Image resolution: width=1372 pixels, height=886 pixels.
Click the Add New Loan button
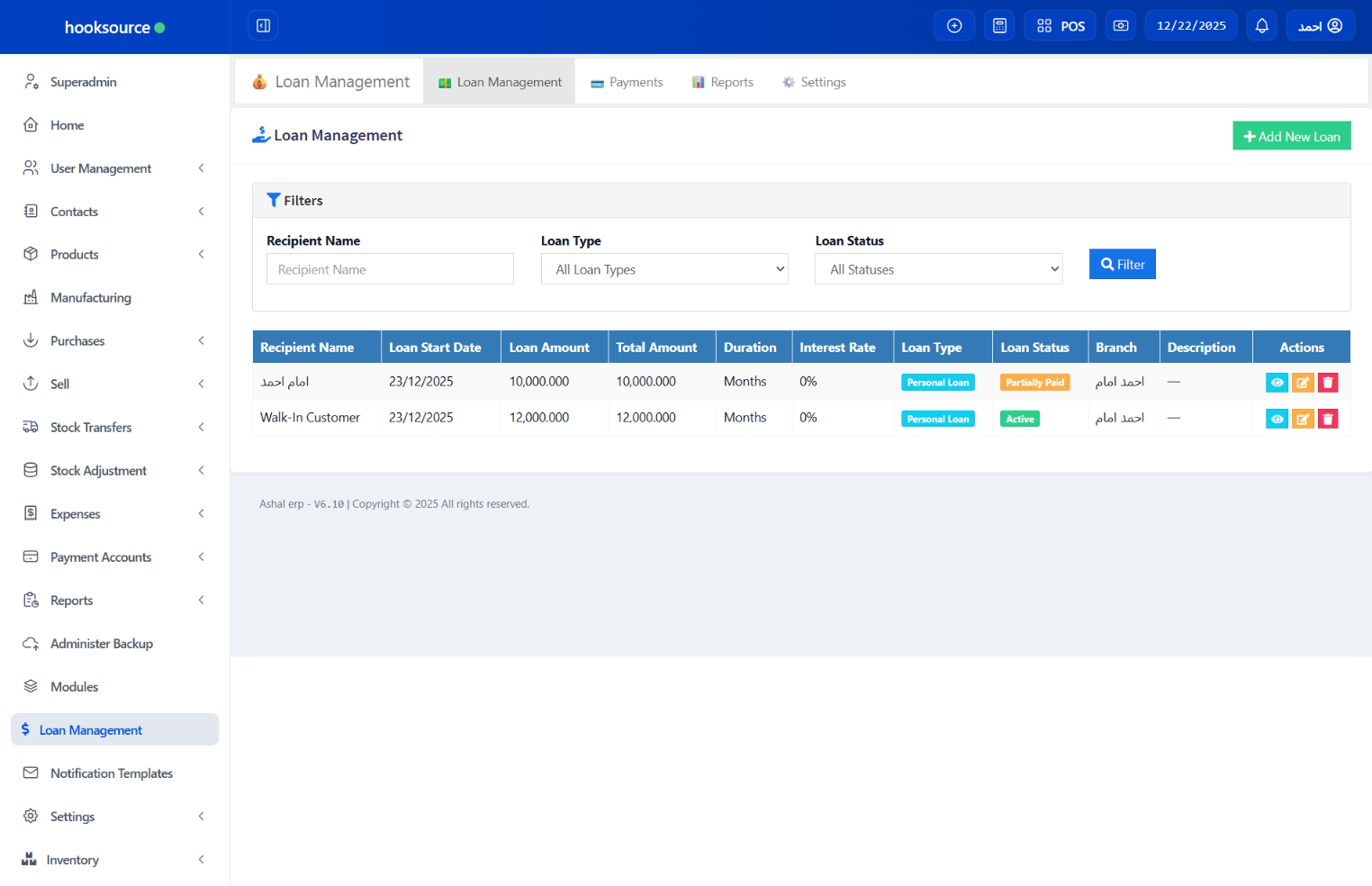(x=1291, y=136)
